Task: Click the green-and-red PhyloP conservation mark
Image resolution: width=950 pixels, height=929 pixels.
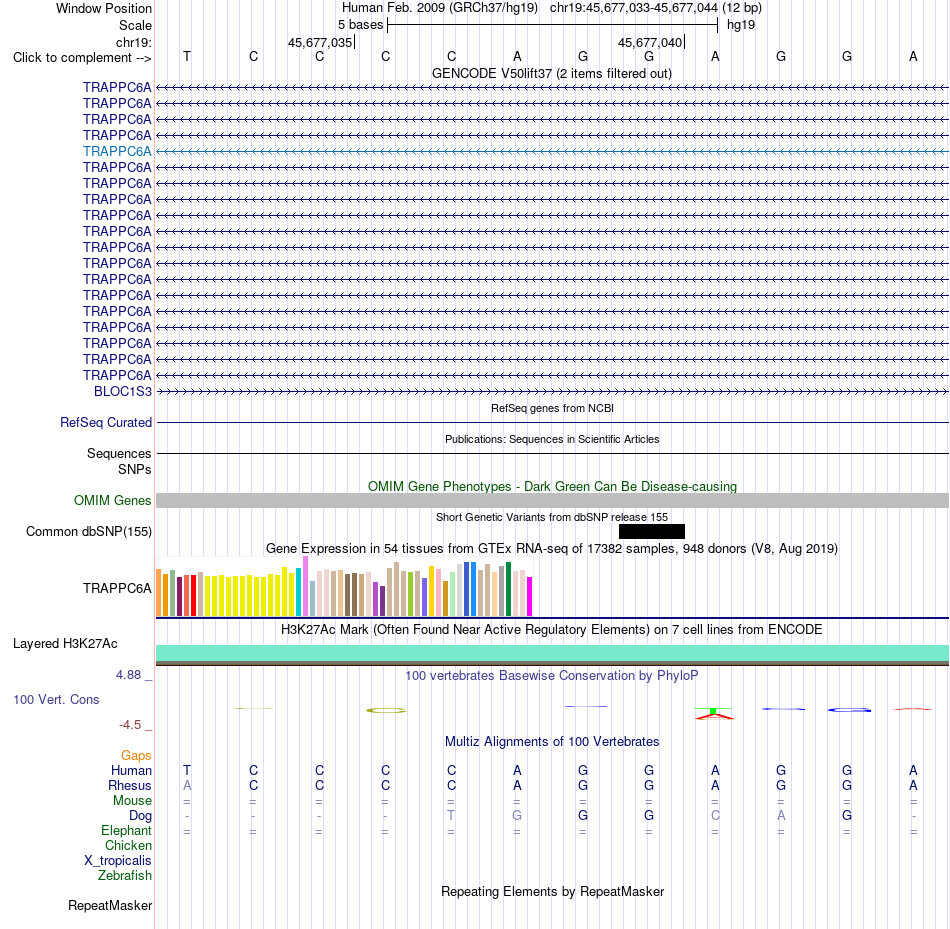Action: click(714, 713)
